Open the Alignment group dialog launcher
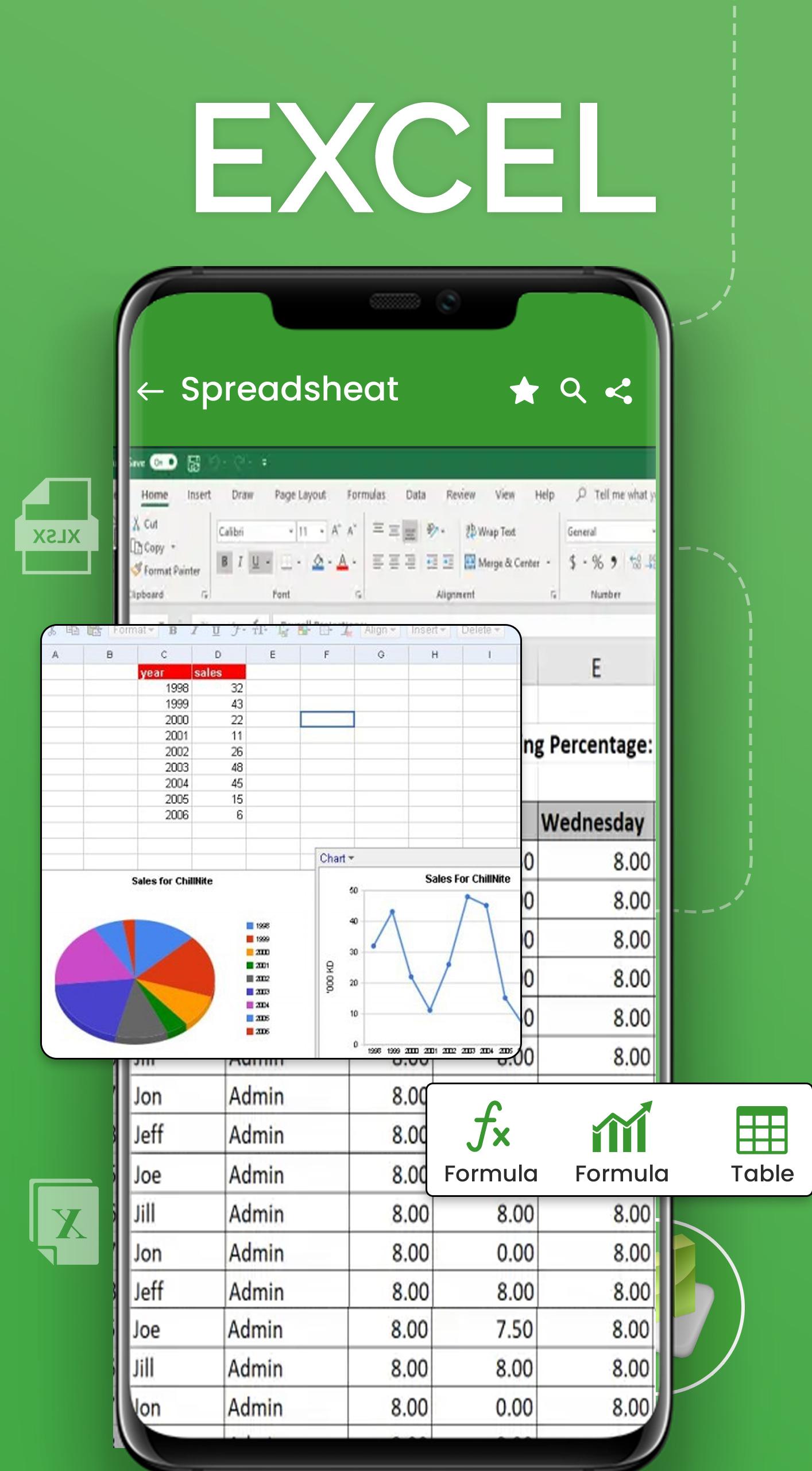This screenshot has height=1471, width=812. tap(554, 595)
